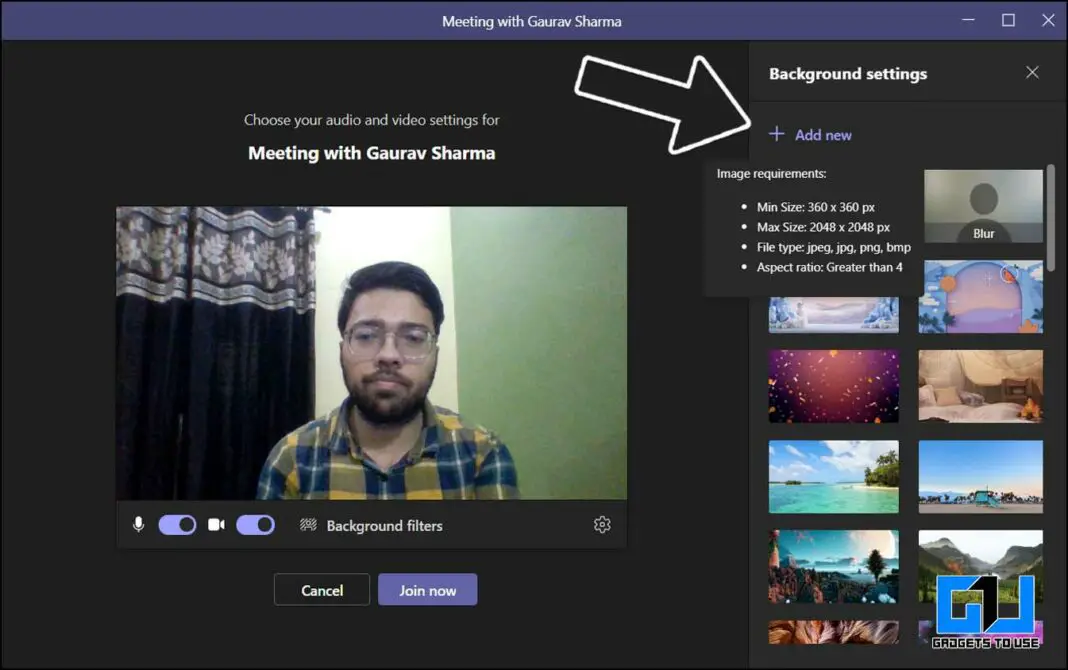Enable the microphone switch
This screenshot has height=670, width=1068.
coord(177,524)
